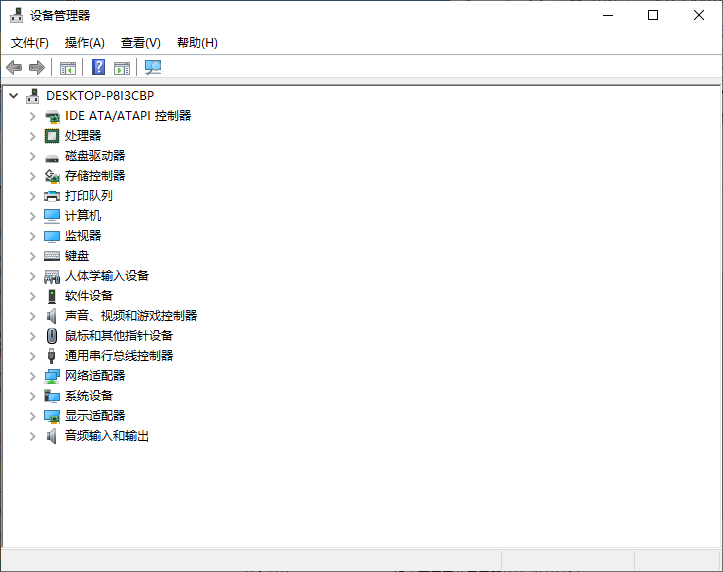Screen dimensions: 723x572
Task: Close the 设备管理器 window
Action: click(699, 15)
